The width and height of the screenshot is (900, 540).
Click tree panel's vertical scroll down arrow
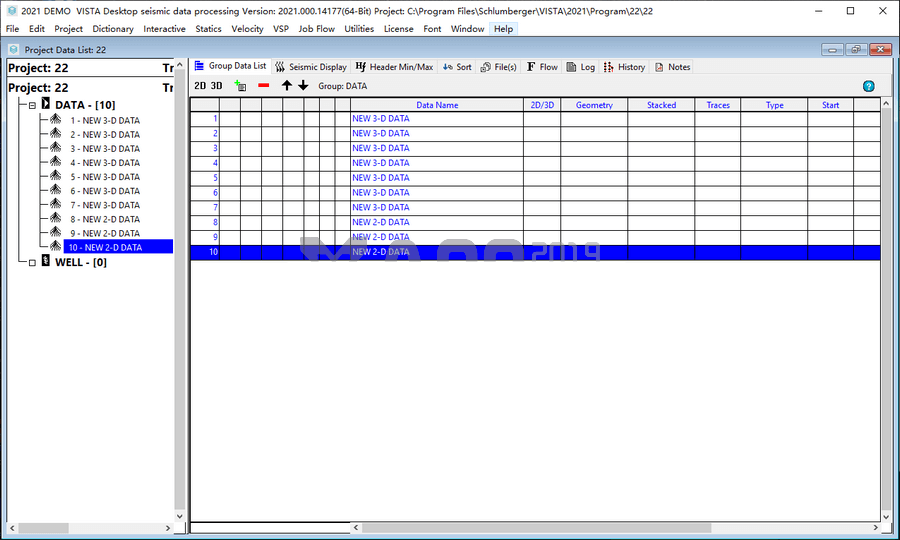[180, 516]
